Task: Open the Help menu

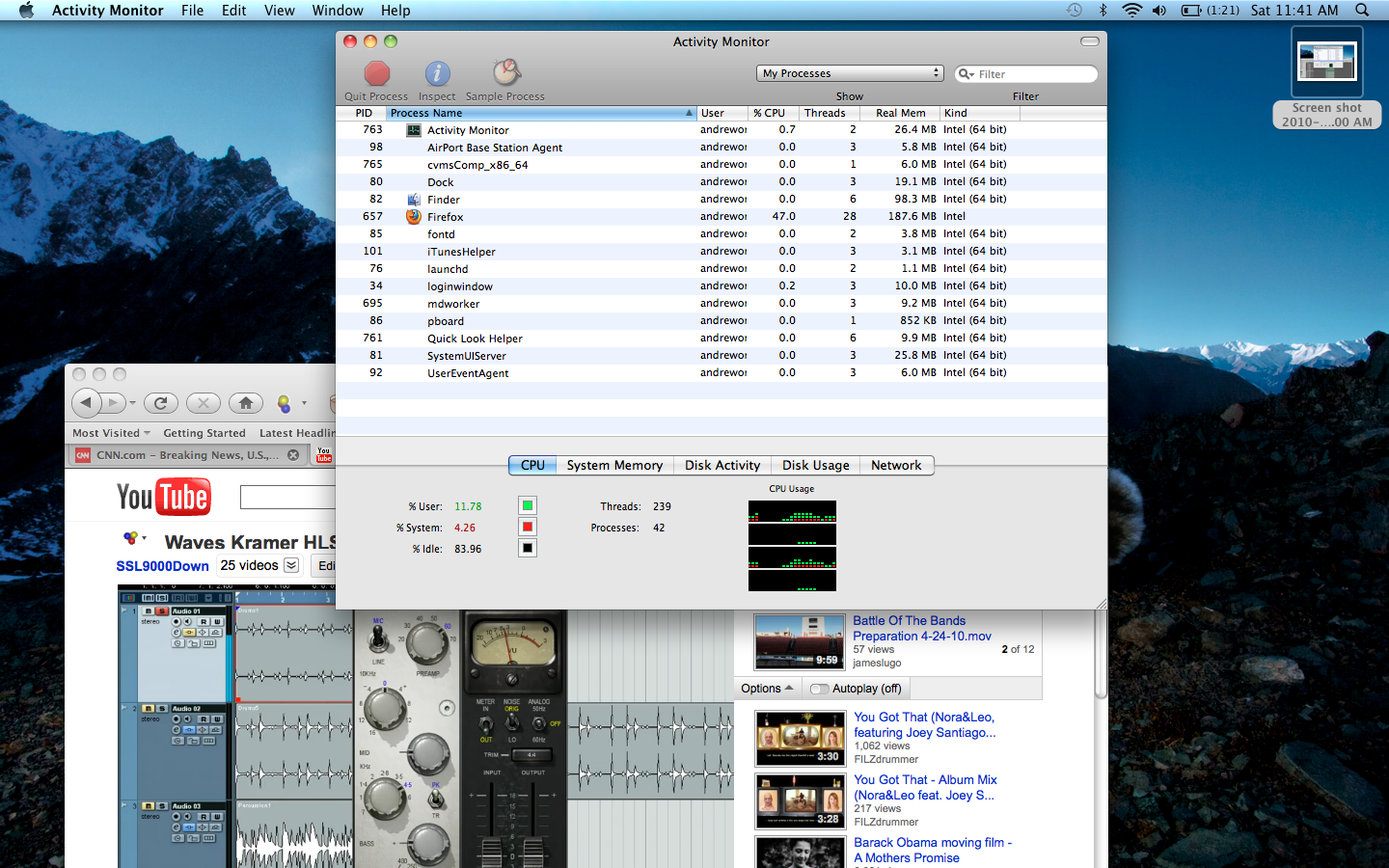Action: tap(395, 10)
